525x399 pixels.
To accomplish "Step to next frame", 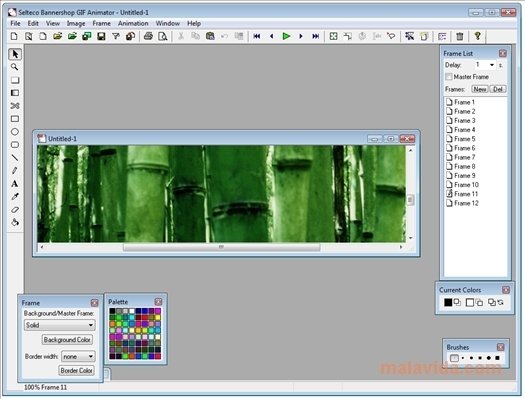I will [301, 36].
